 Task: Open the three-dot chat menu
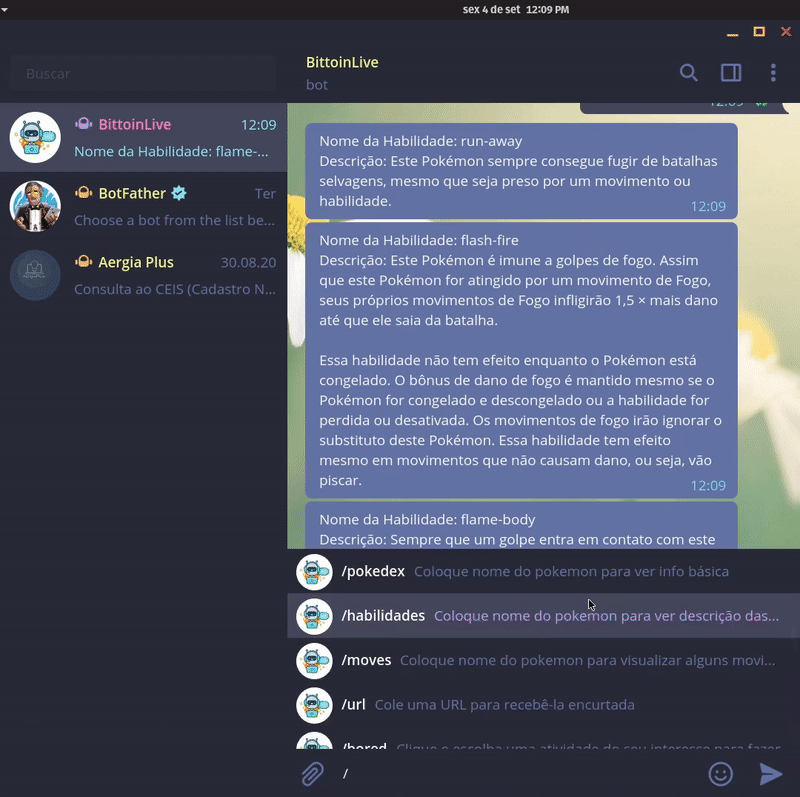click(x=773, y=73)
